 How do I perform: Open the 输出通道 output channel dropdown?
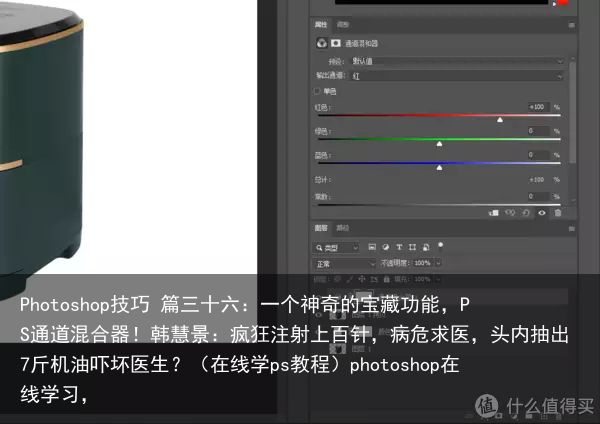[x=457, y=76]
